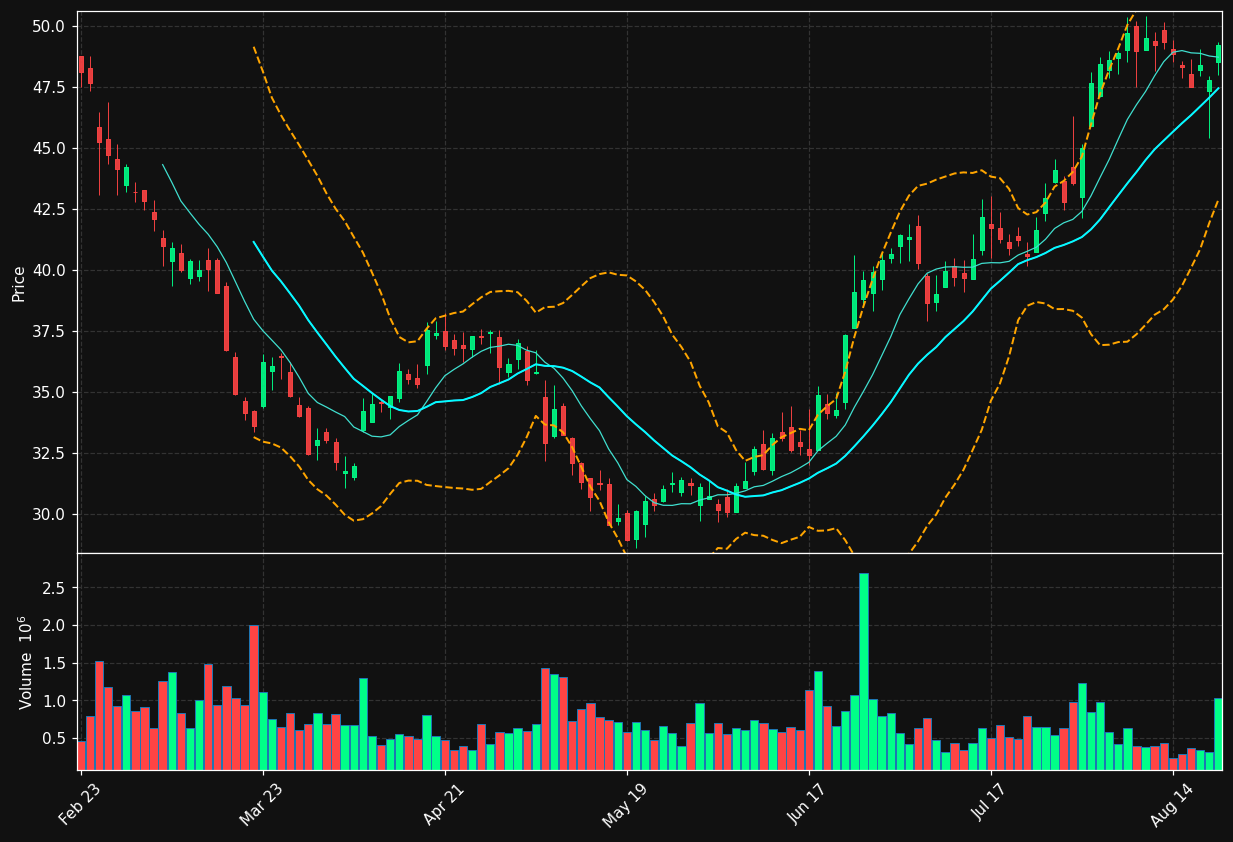The height and width of the screenshot is (842, 1233).
Task: Click the 35.0 price axis label
Action: click(x=50, y=393)
